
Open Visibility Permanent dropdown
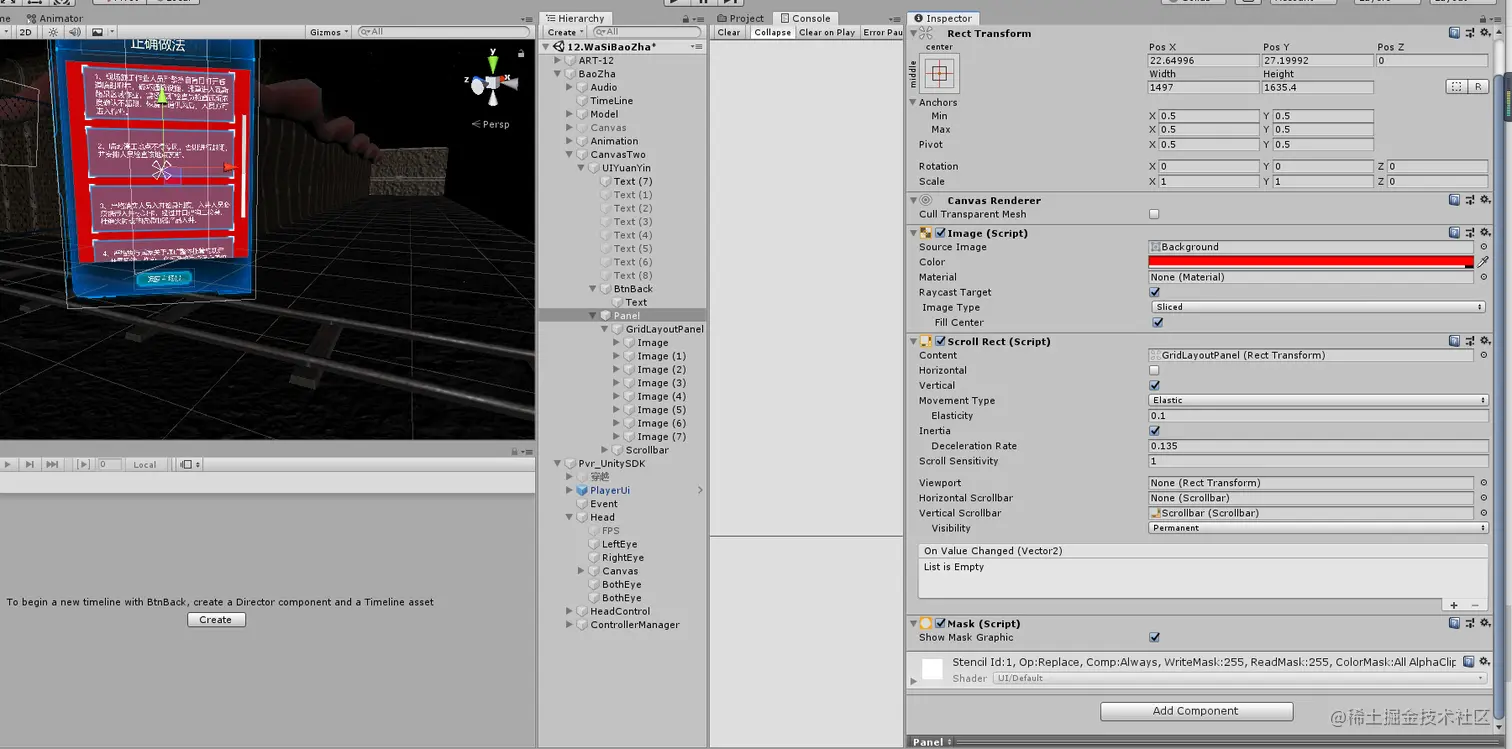[1318, 528]
